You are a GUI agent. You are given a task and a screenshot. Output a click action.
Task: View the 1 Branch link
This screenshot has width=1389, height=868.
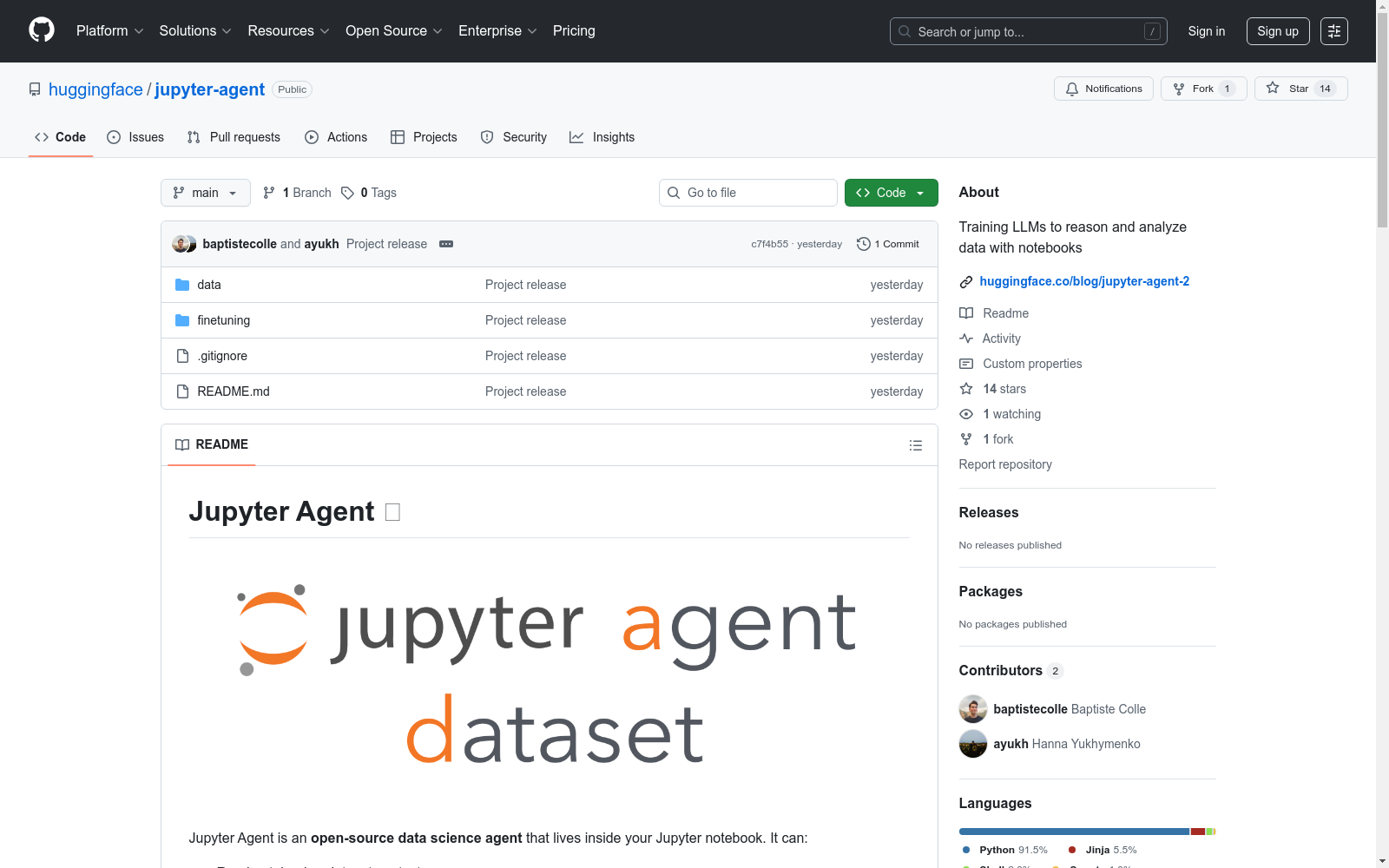(298, 193)
